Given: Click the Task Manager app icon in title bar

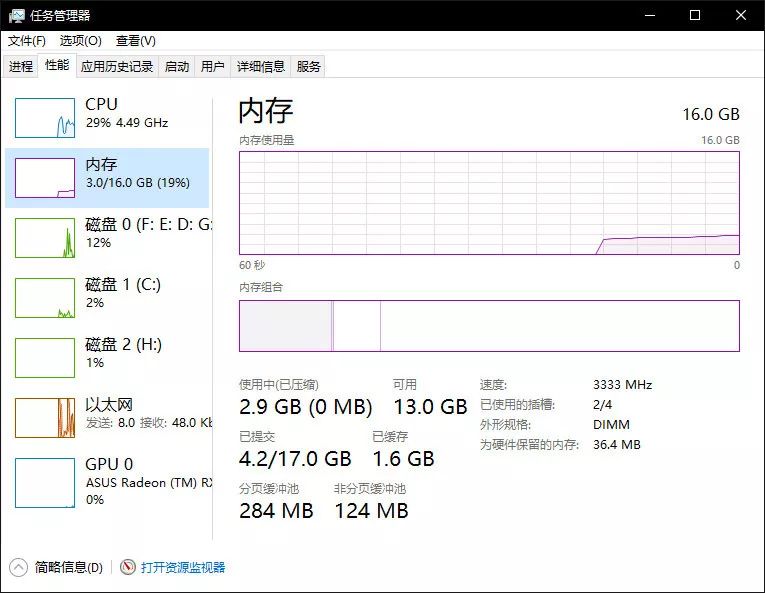Looking at the screenshot, I should coord(16,15).
